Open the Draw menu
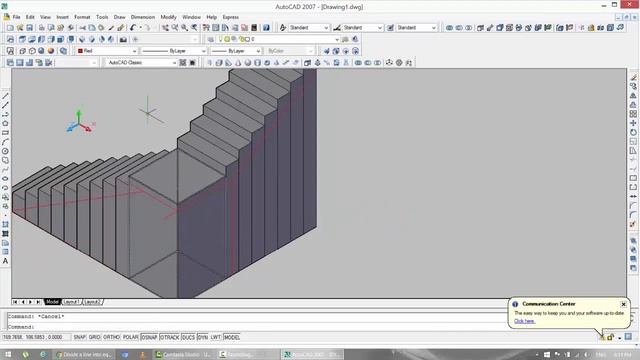This screenshot has width=640, height=360. pos(119,17)
